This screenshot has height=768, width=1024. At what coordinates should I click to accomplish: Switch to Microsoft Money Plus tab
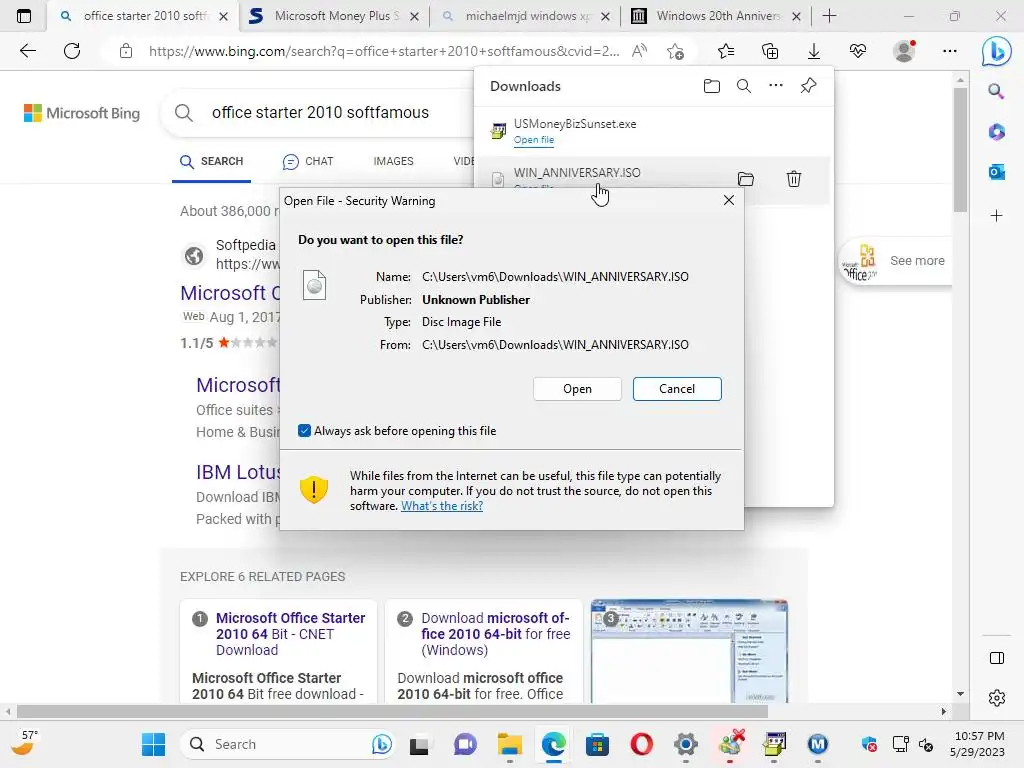click(334, 16)
